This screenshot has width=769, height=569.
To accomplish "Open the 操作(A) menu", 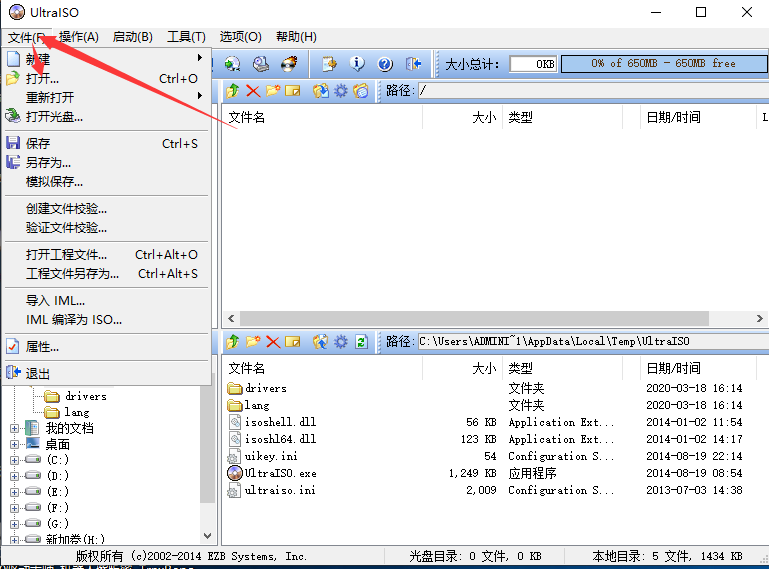I will 78,37.
